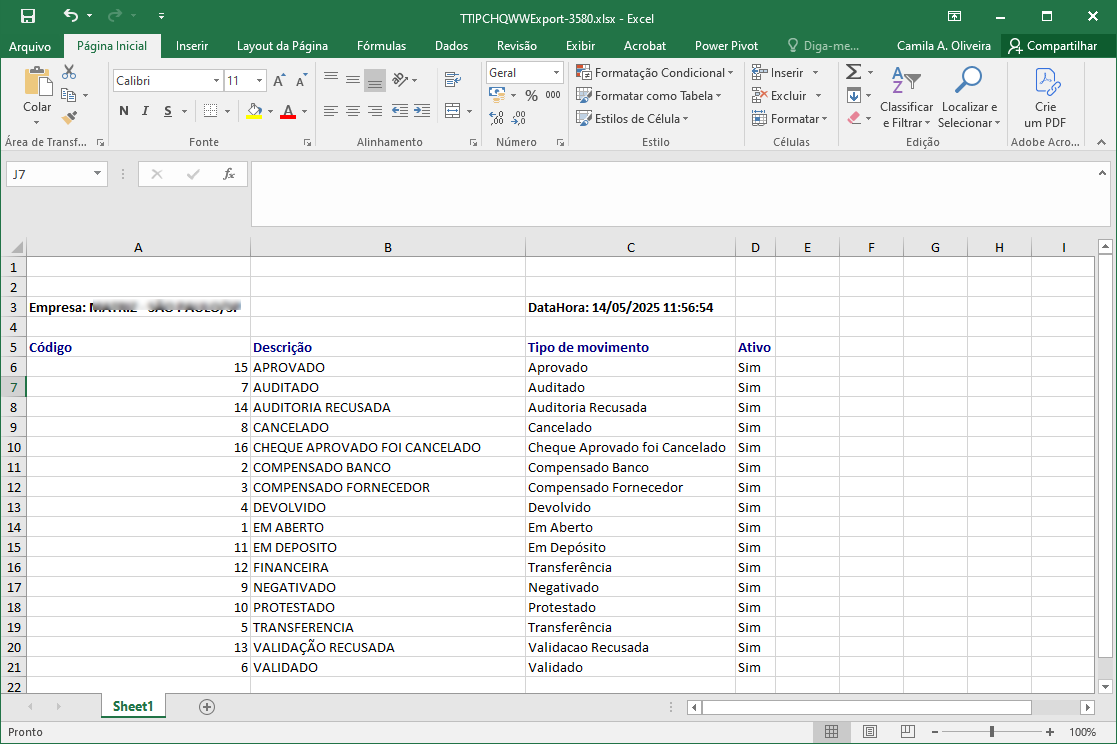
Task: Click the Compartilhar button
Action: (1053, 46)
